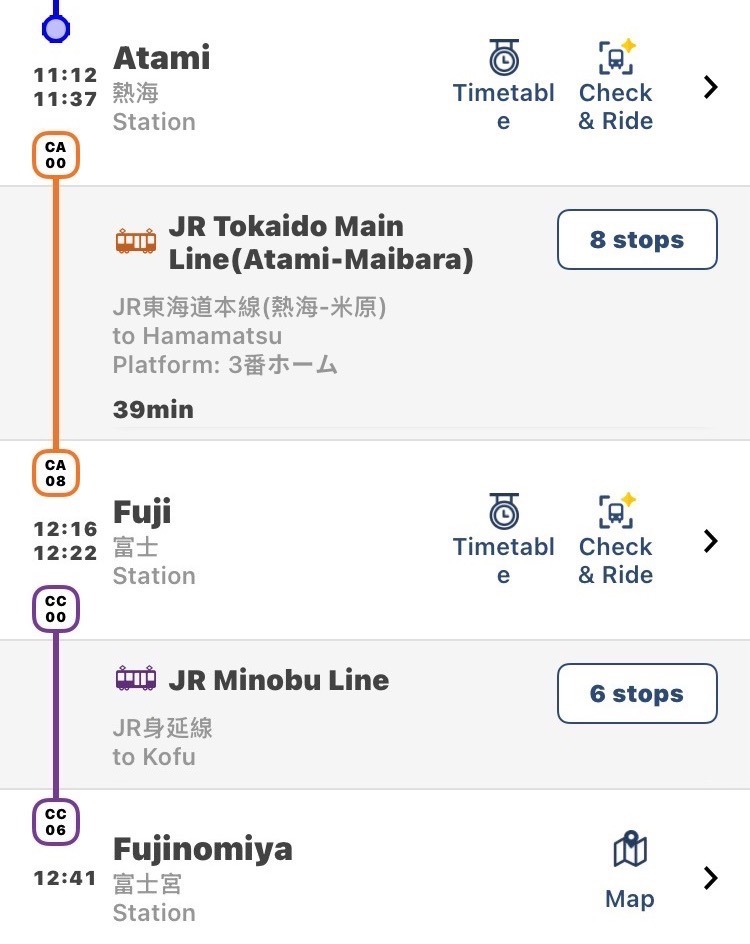The width and height of the screenshot is (750, 944).
Task: Select the Fujinomiya station name
Action: tap(203, 849)
